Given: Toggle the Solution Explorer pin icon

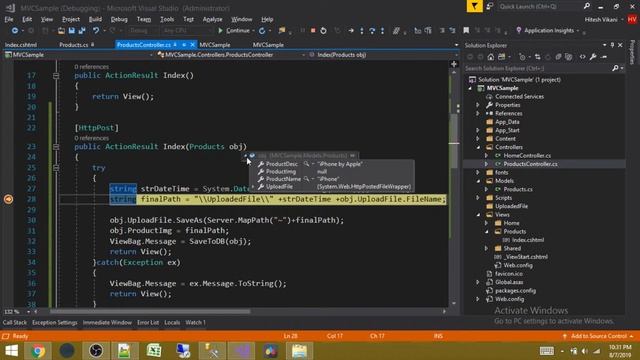Looking at the screenshot, I should [x=612, y=45].
